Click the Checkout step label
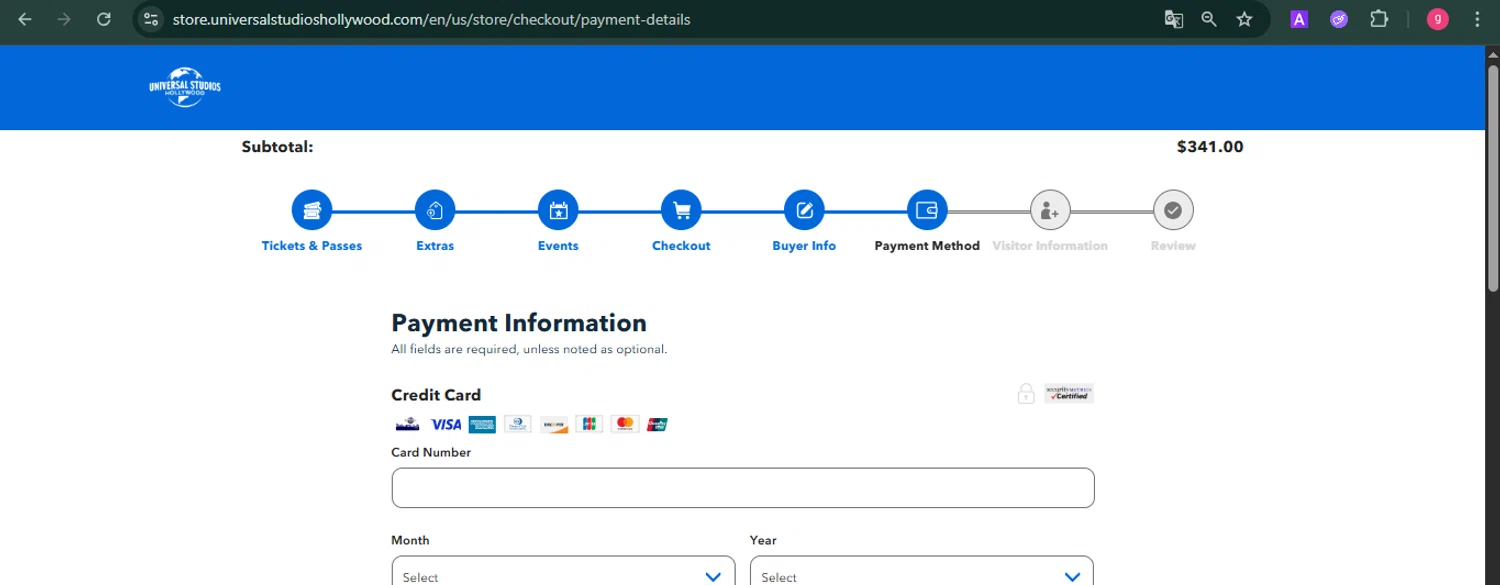Viewport: 1500px width, 585px height. pos(681,246)
